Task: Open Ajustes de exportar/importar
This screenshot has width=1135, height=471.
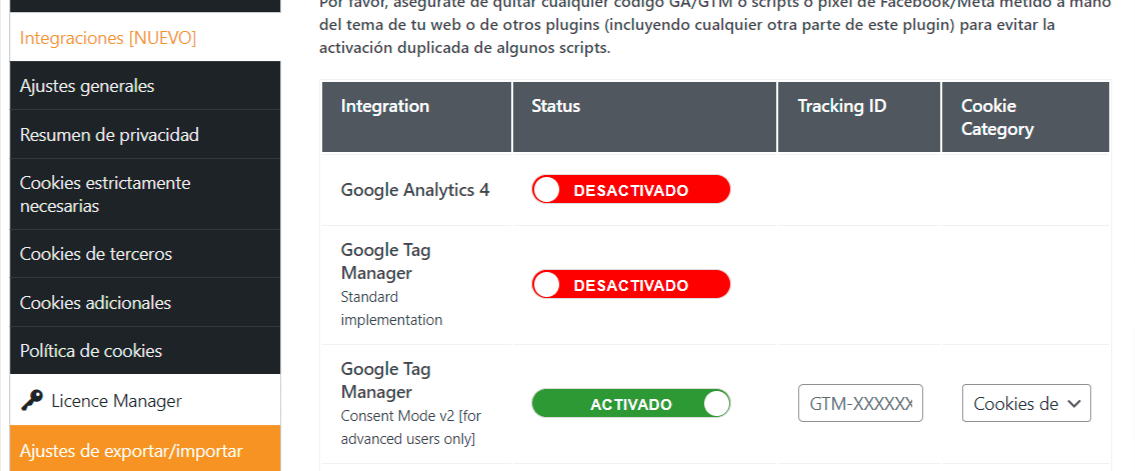Action: click(145, 451)
